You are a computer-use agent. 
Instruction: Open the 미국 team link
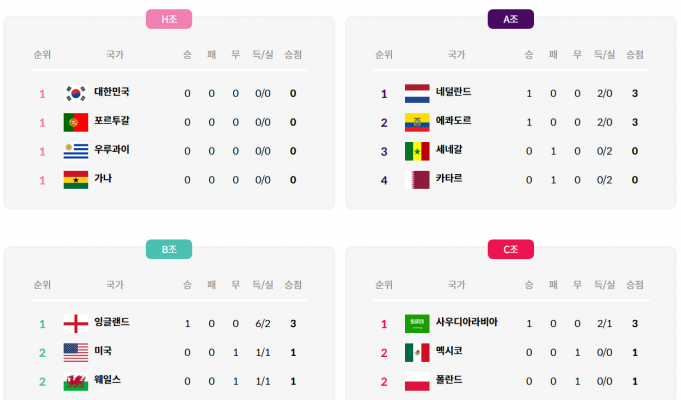[103, 352]
